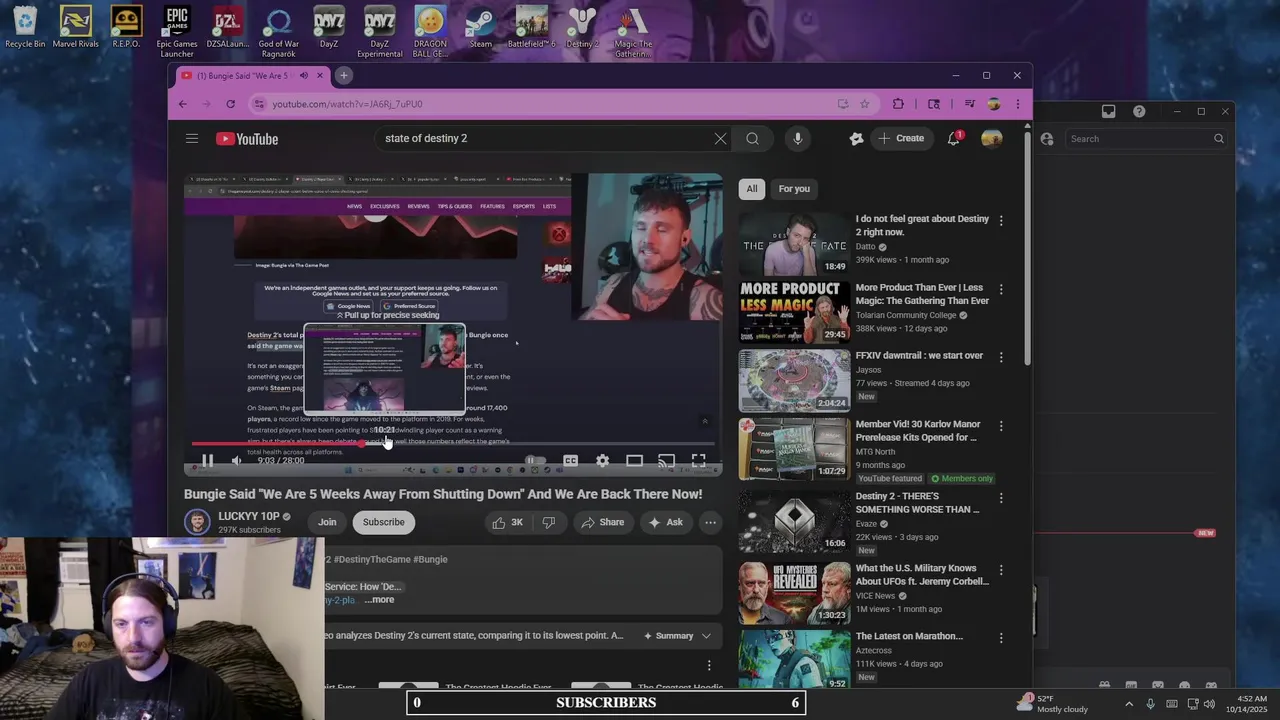Open the help icon in background window
The image size is (1280, 720).
(x=1139, y=111)
